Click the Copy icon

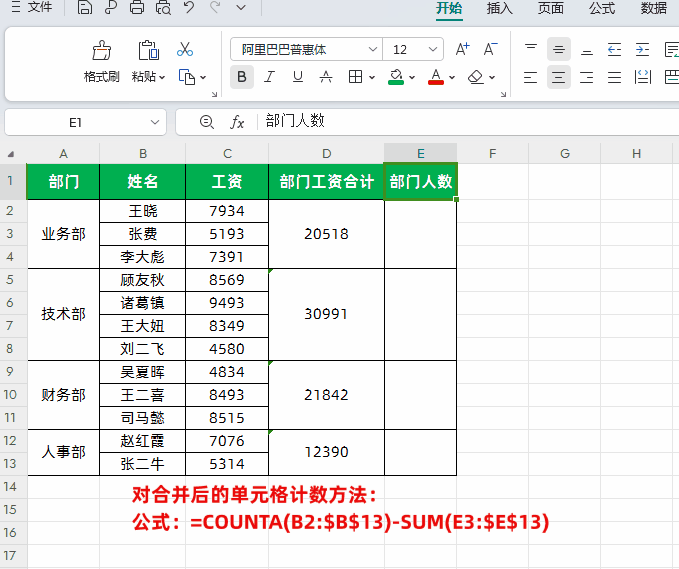(x=187, y=77)
